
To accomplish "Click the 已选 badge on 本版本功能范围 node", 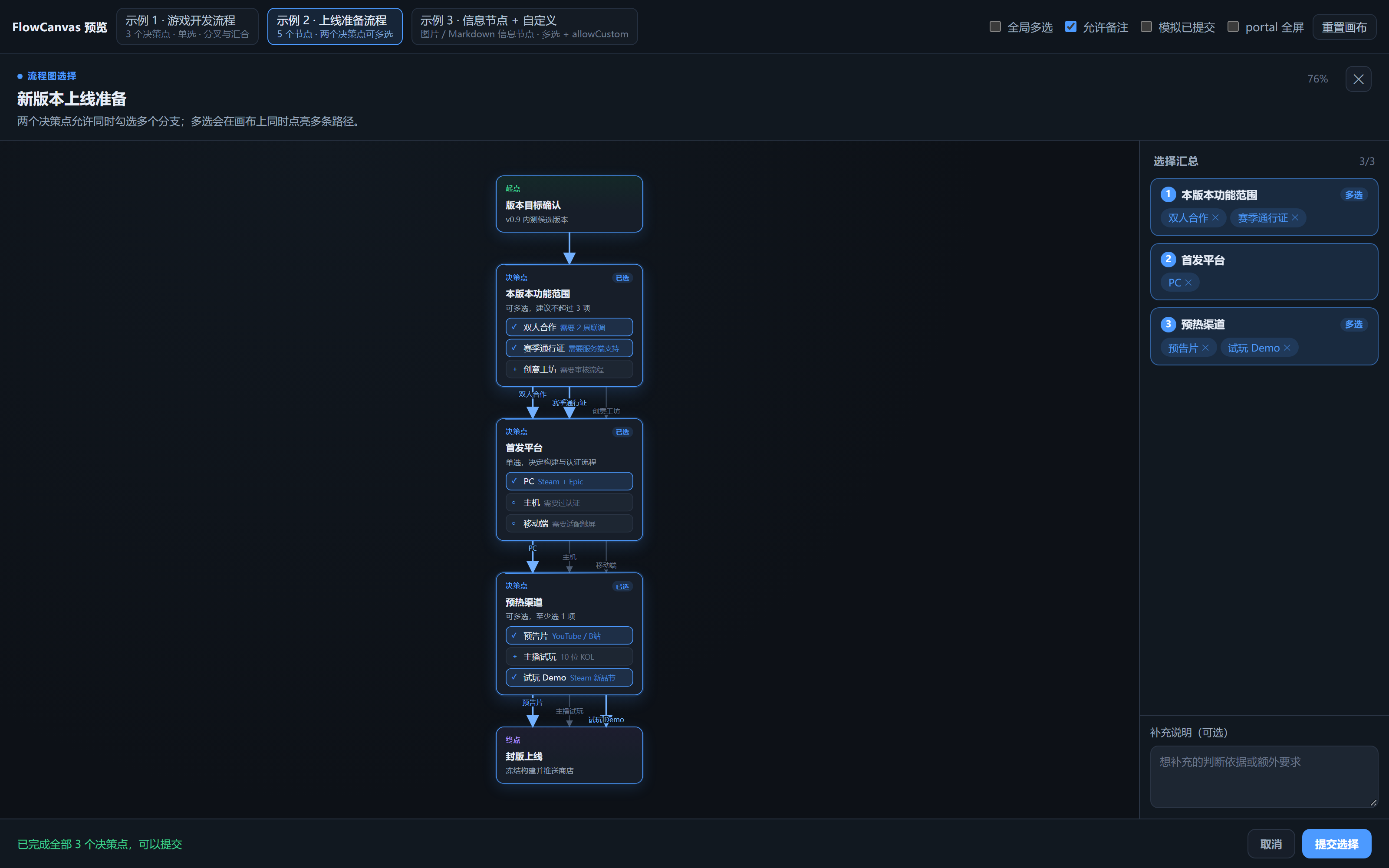I will [x=622, y=278].
